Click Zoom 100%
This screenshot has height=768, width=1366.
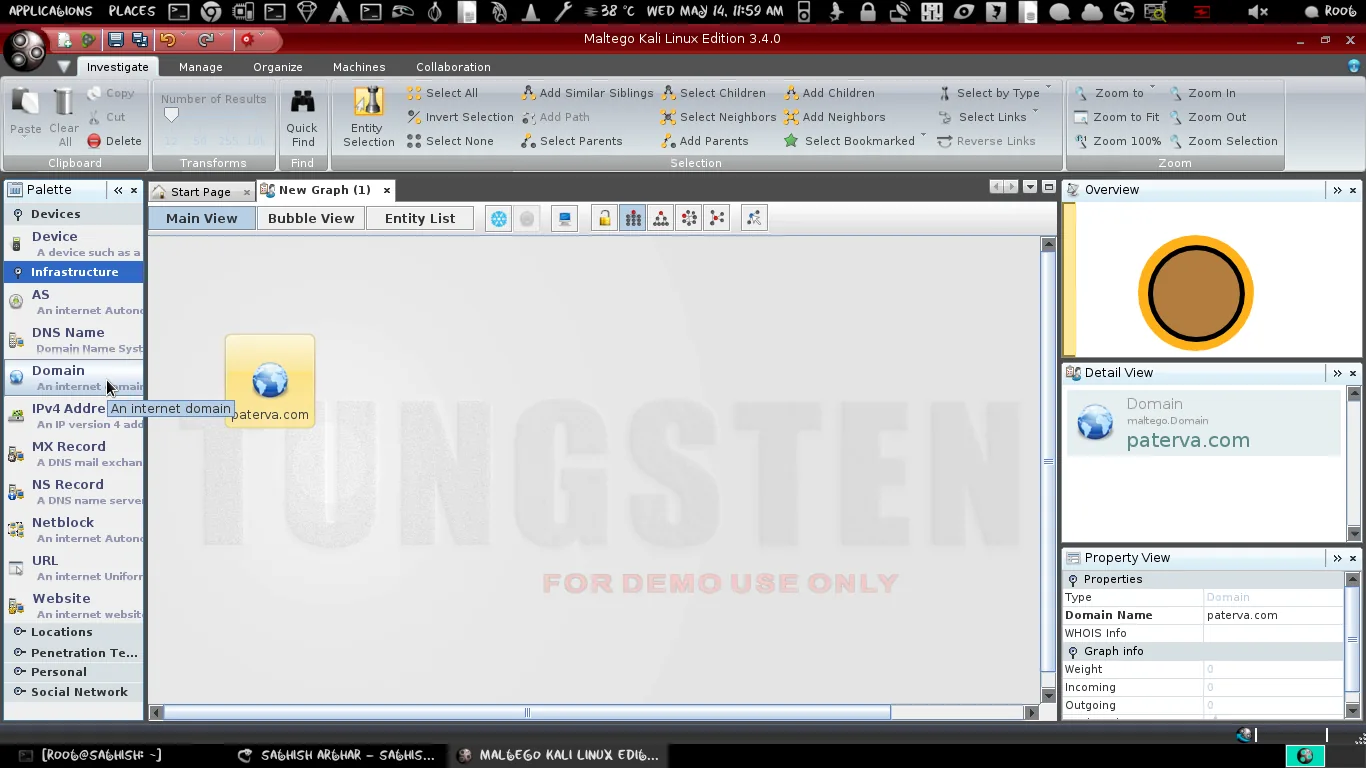click(x=1117, y=141)
